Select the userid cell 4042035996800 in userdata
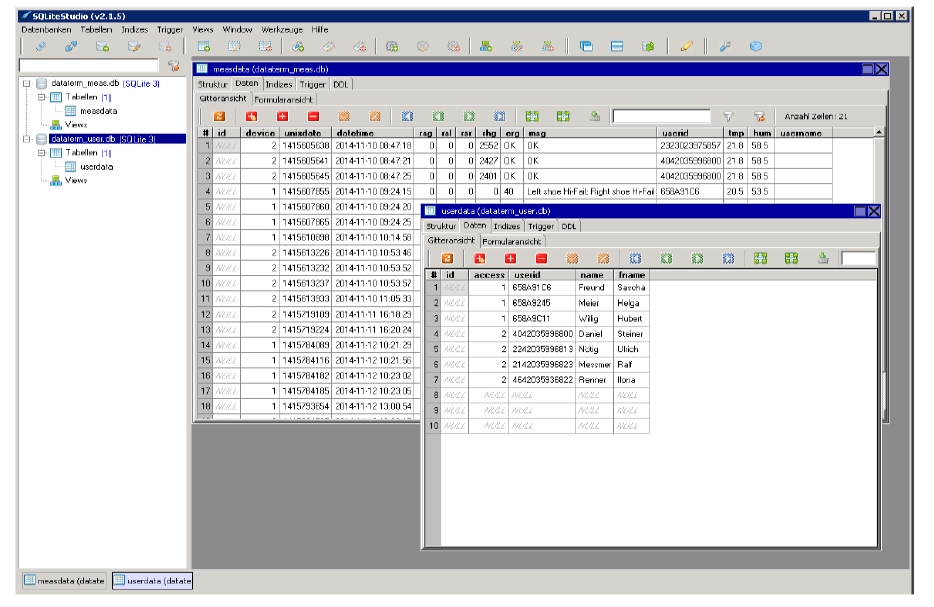 [542, 334]
